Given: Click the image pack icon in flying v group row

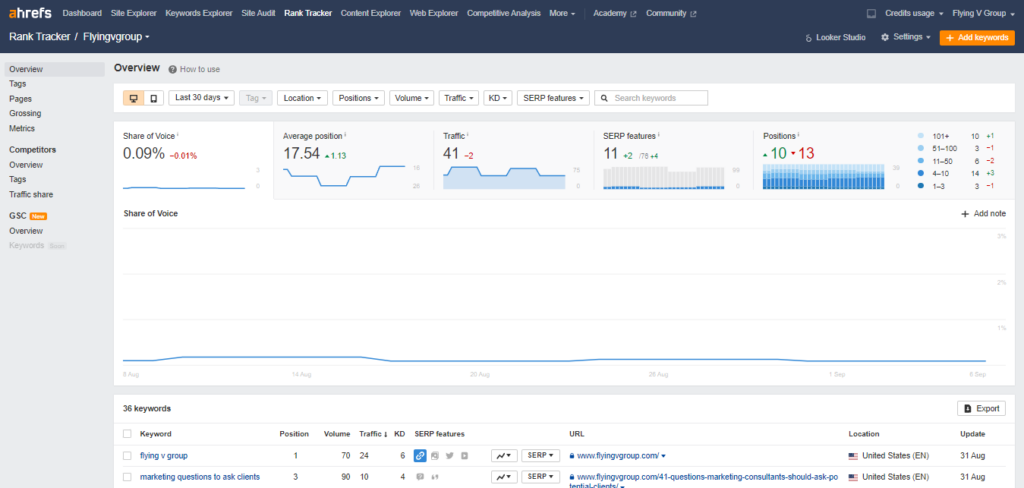Looking at the screenshot, I should point(435,455).
